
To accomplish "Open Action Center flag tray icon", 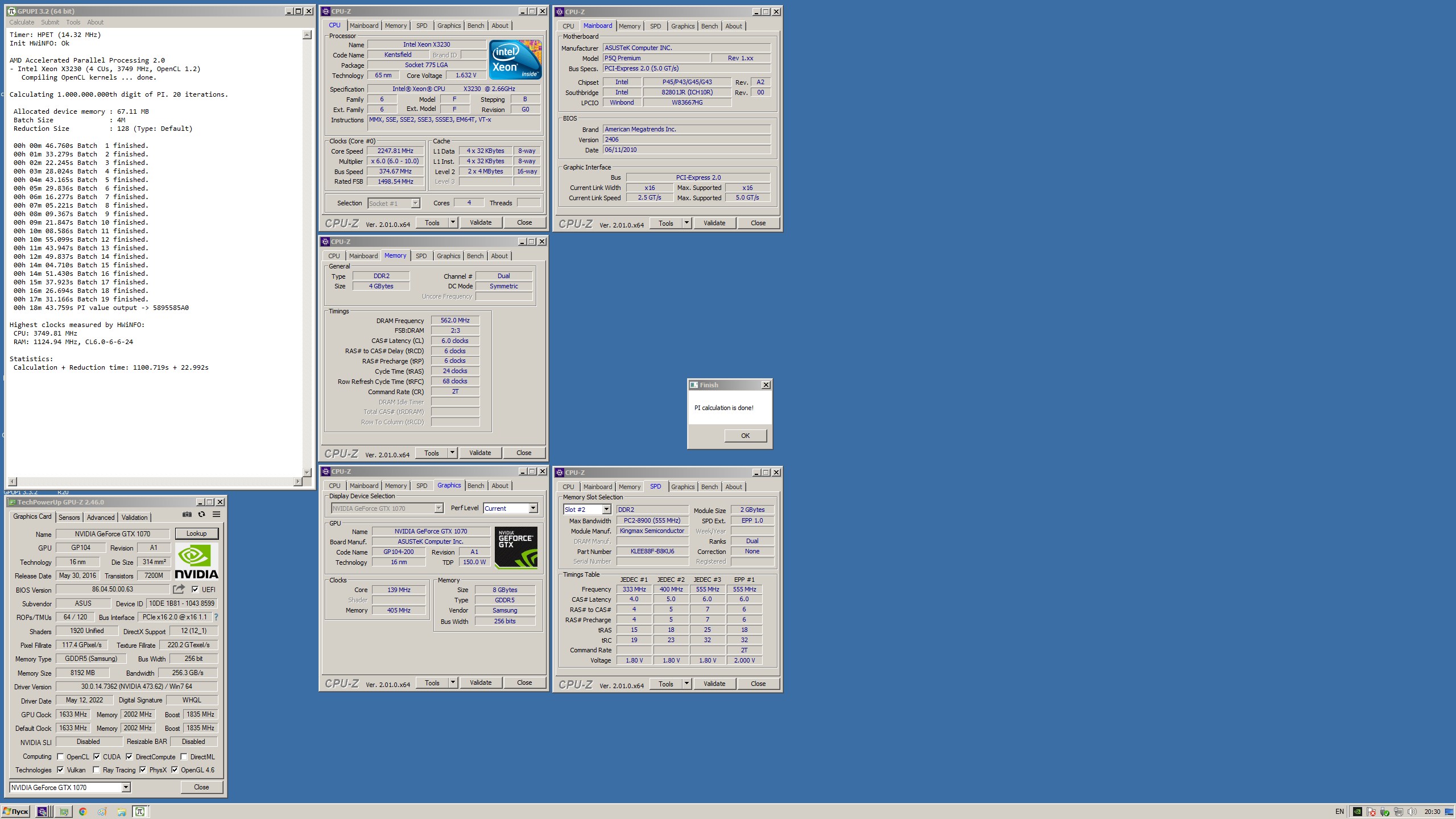I will [x=1371, y=812].
